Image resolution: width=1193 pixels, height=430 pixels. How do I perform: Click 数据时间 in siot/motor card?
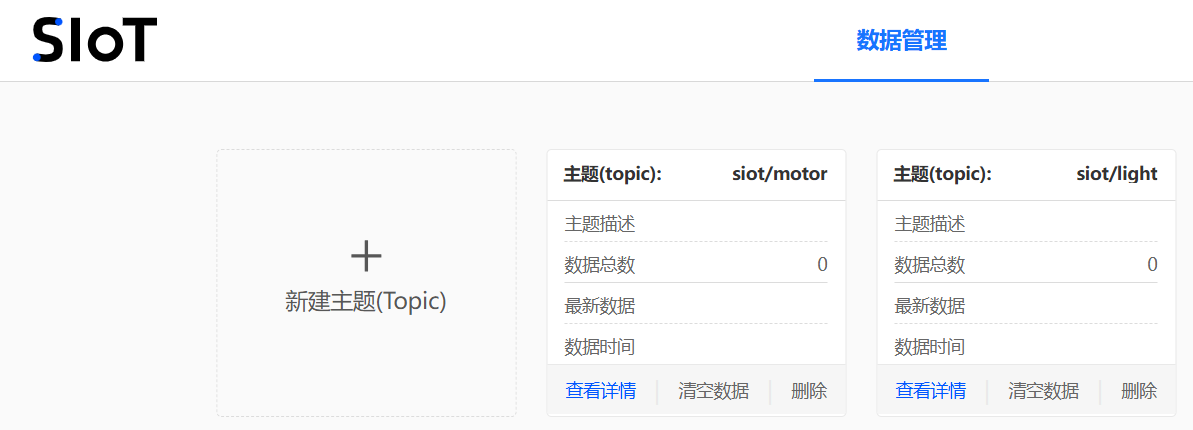600,347
